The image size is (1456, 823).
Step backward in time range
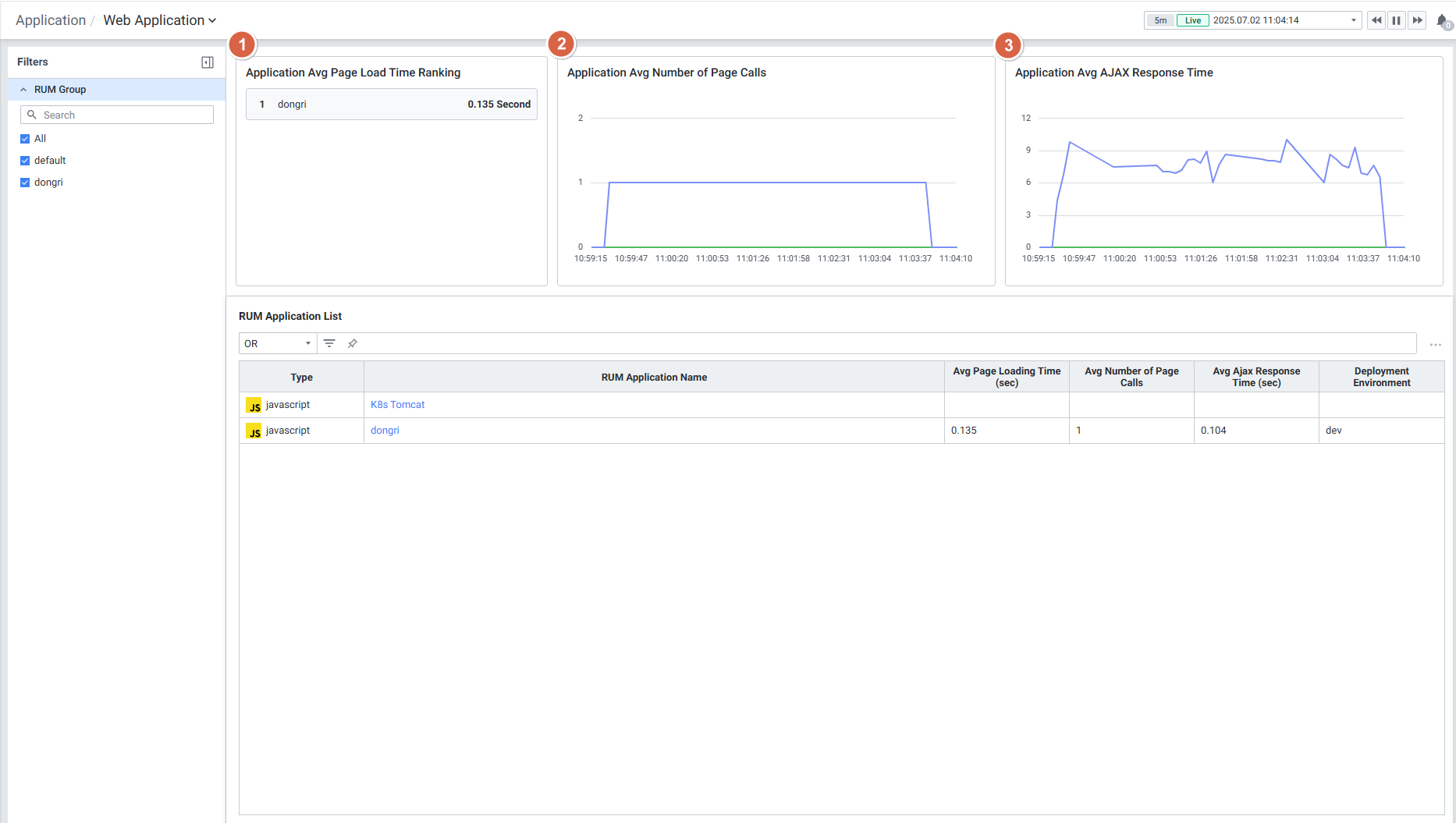[1376, 20]
